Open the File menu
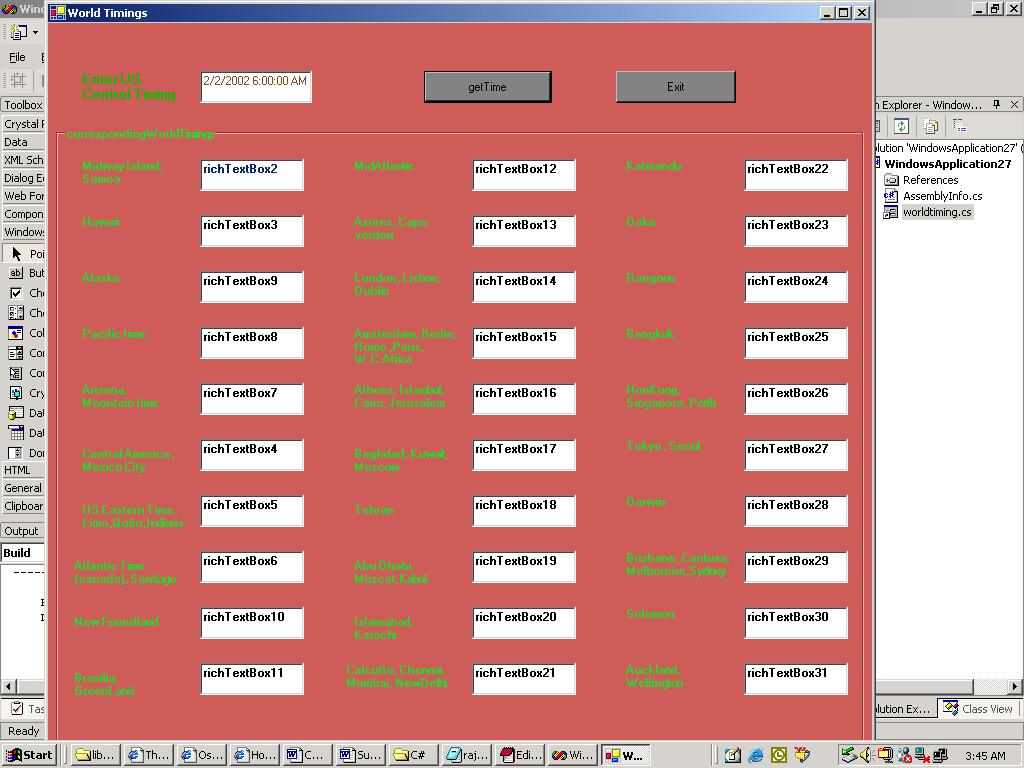1024x768 pixels. pos(17,57)
